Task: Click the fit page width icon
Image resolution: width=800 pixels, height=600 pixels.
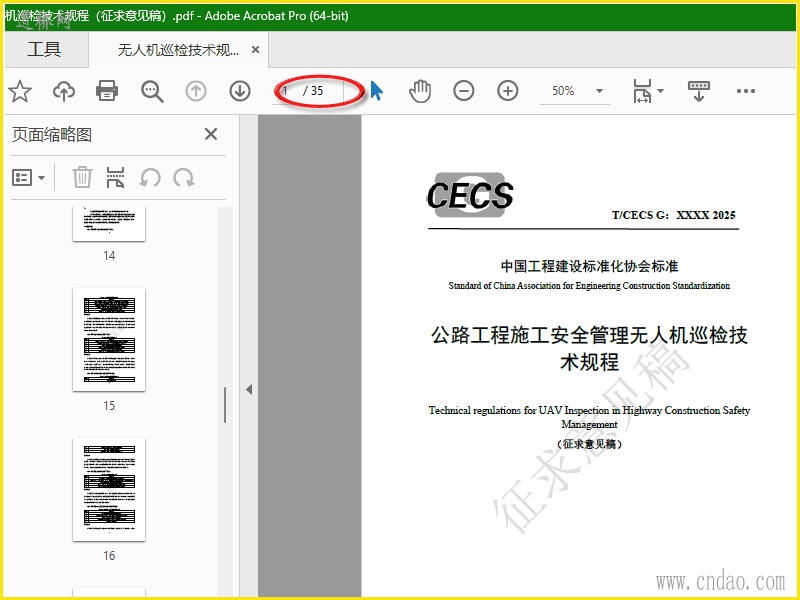Action: point(642,91)
